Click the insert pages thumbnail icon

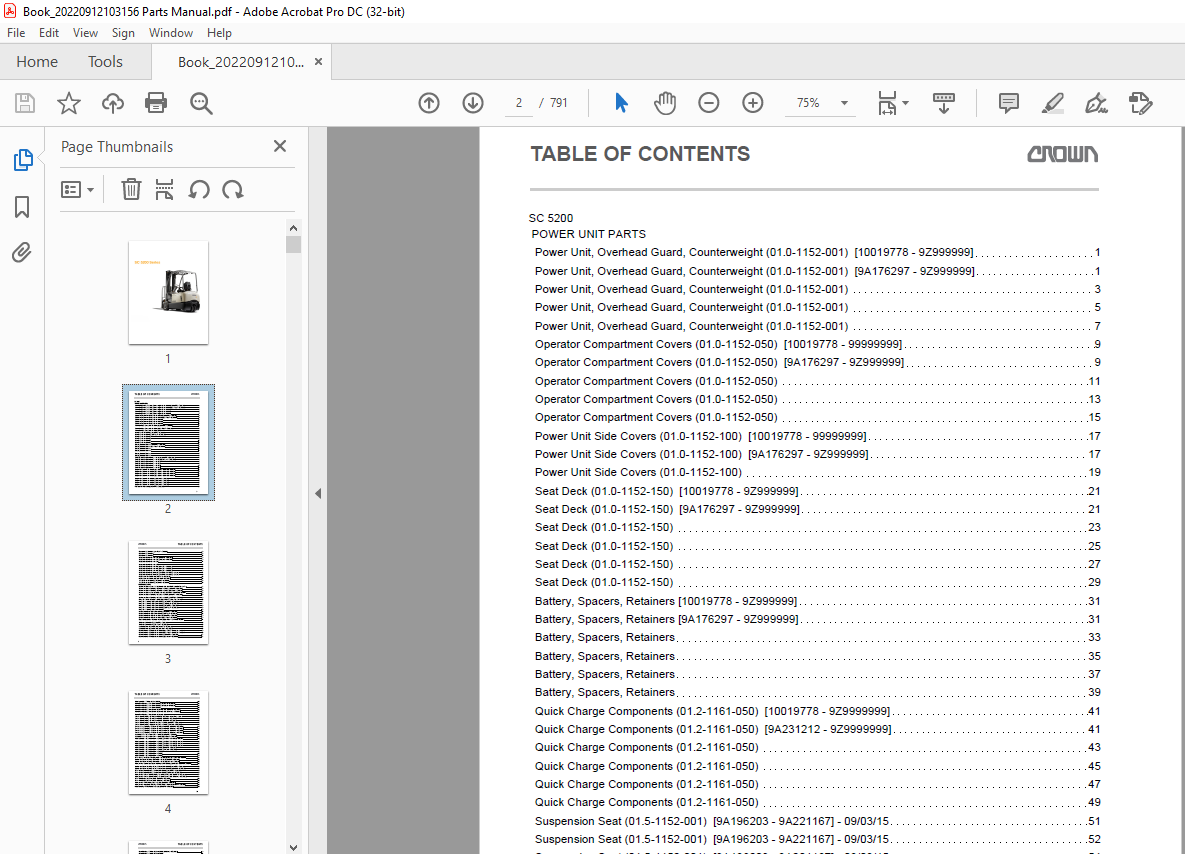tap(164, 189)
